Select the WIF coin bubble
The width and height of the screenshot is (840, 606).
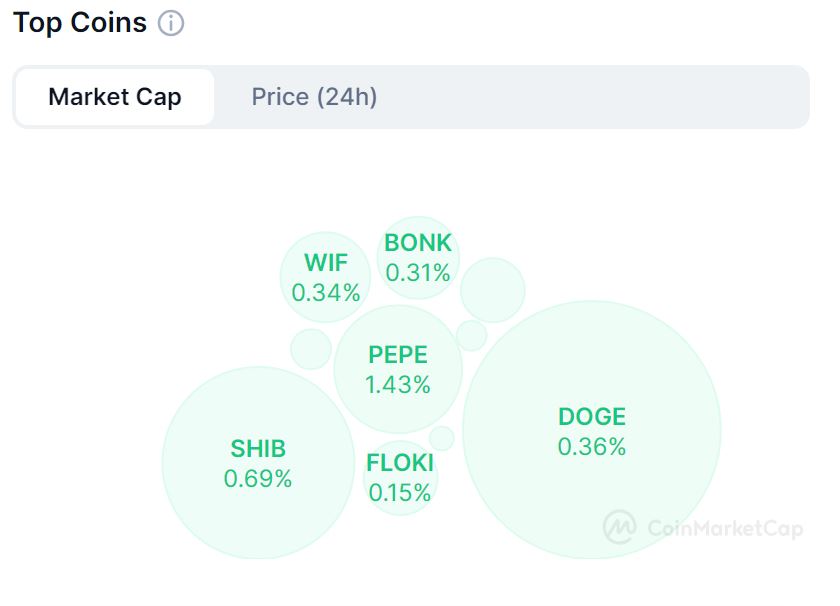[x=326, y=276]
